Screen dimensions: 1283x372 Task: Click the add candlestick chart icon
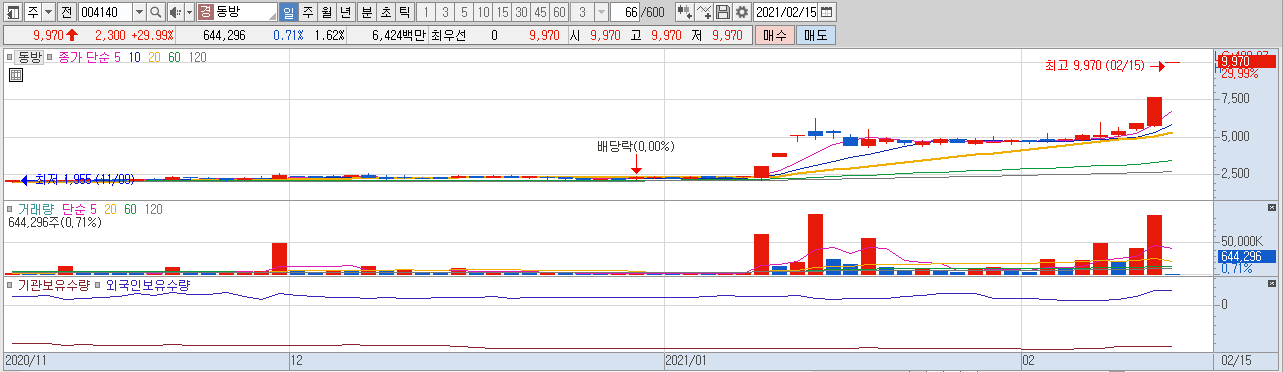[x=685, y=12]
